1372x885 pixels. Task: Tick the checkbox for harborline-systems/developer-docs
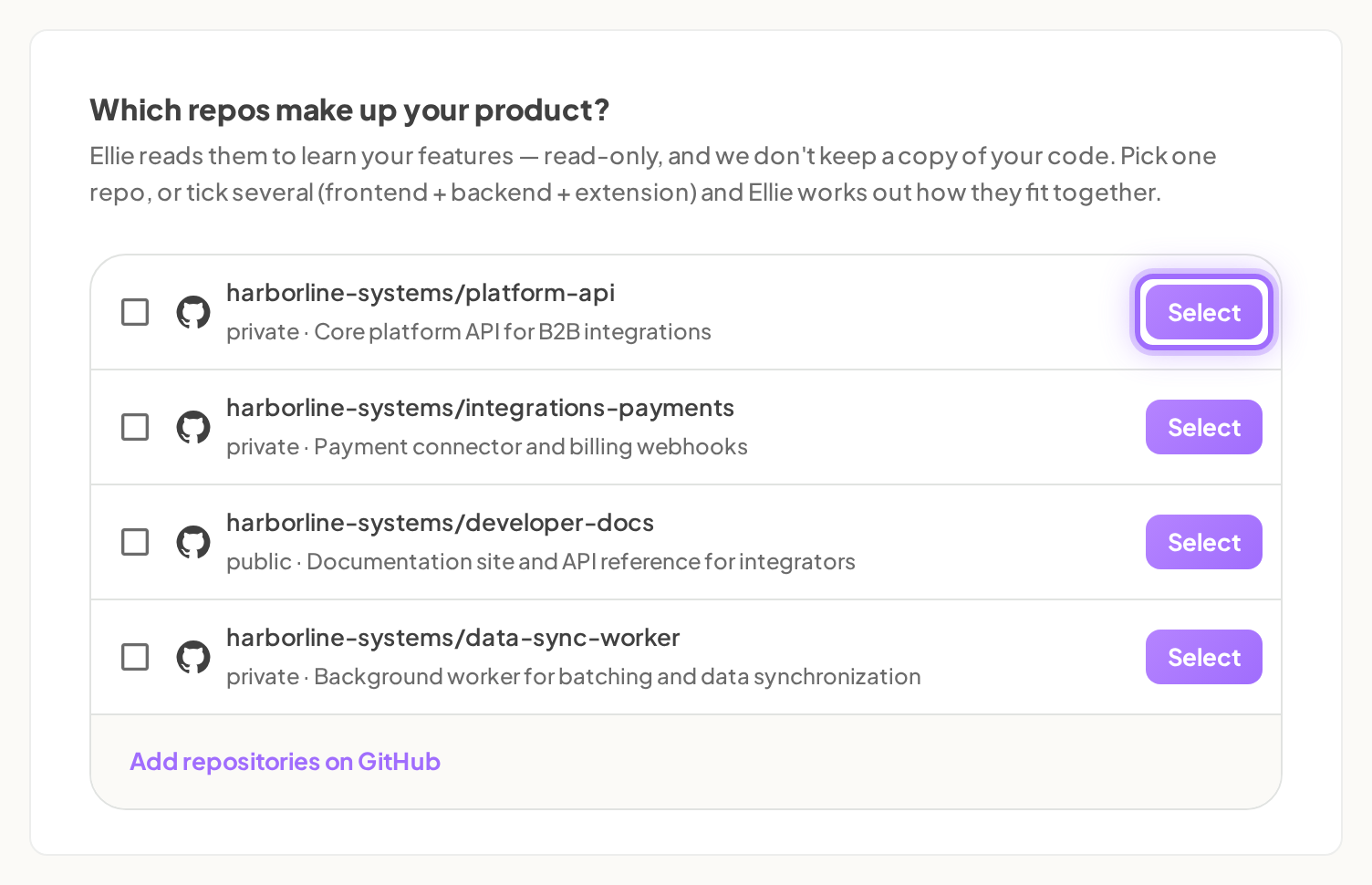(x=135, y=542)
